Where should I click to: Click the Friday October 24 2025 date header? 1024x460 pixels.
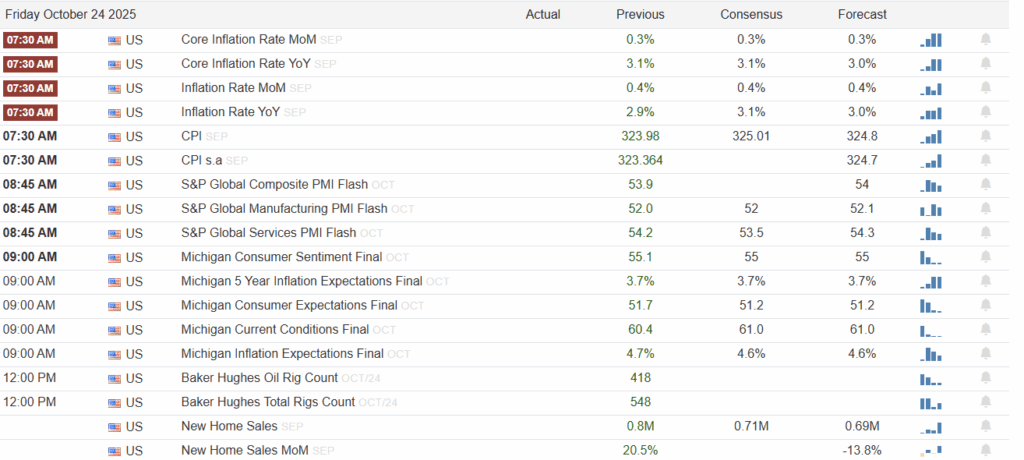click(70, 15)
